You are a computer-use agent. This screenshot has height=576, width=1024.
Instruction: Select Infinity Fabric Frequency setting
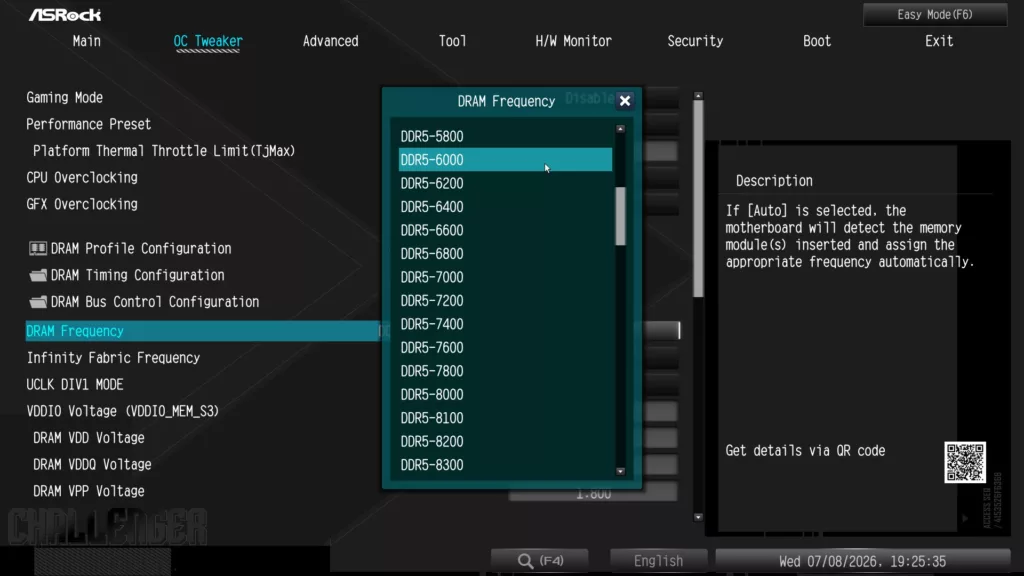click(113, 358)
